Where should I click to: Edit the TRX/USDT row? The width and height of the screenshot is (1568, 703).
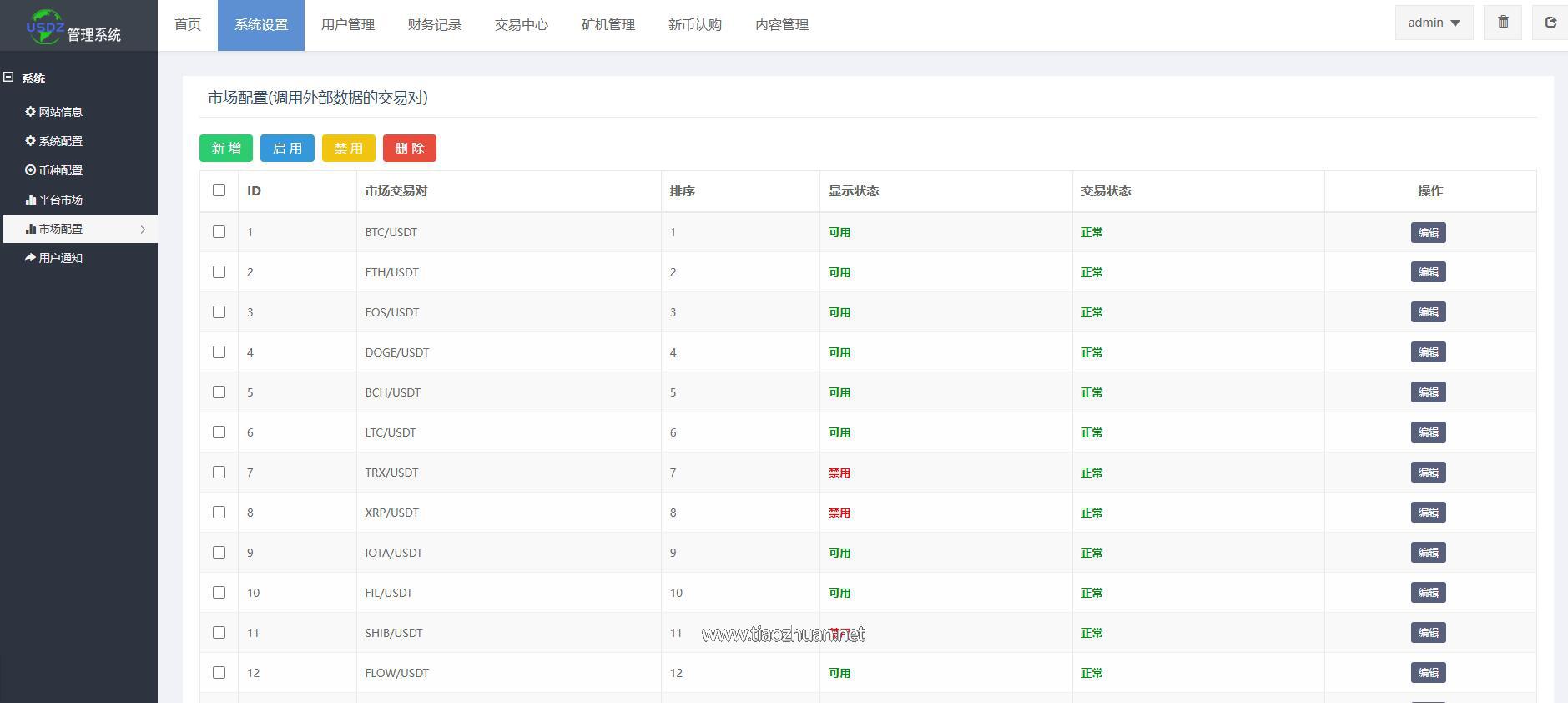click(x=1428, y=473)
